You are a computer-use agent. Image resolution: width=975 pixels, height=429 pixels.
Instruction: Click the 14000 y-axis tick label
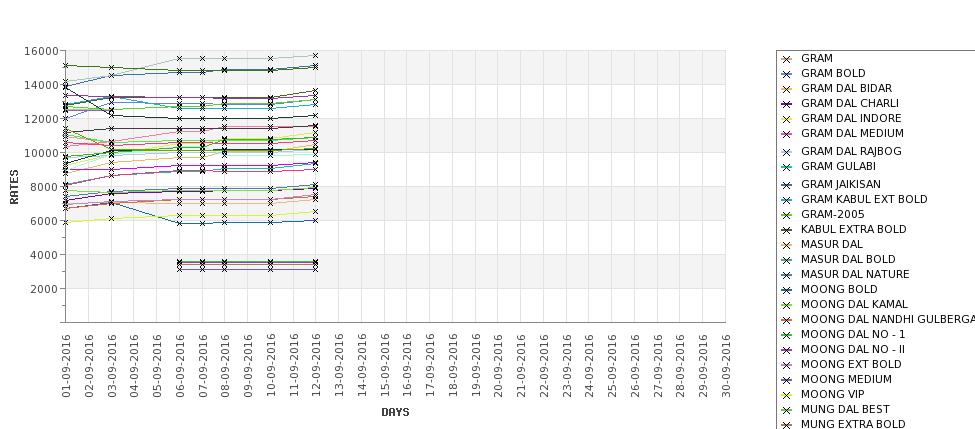(x=41, y=85)
